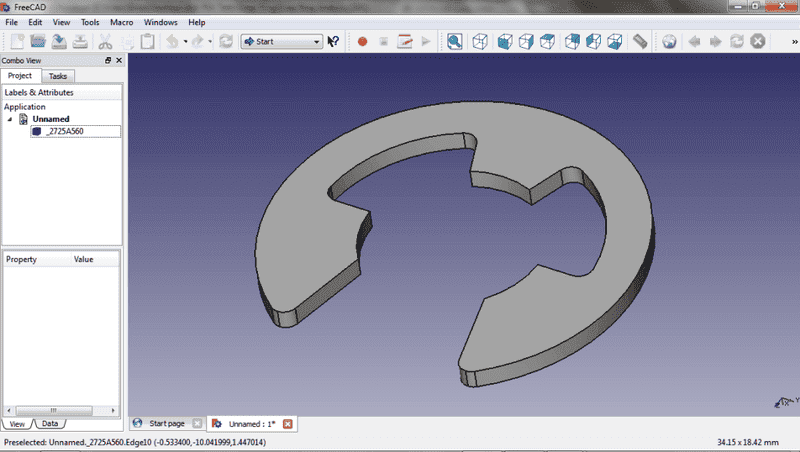This screenshot has width=800, height=452.
Task: Click the New document icon
Action: (17, 42)
